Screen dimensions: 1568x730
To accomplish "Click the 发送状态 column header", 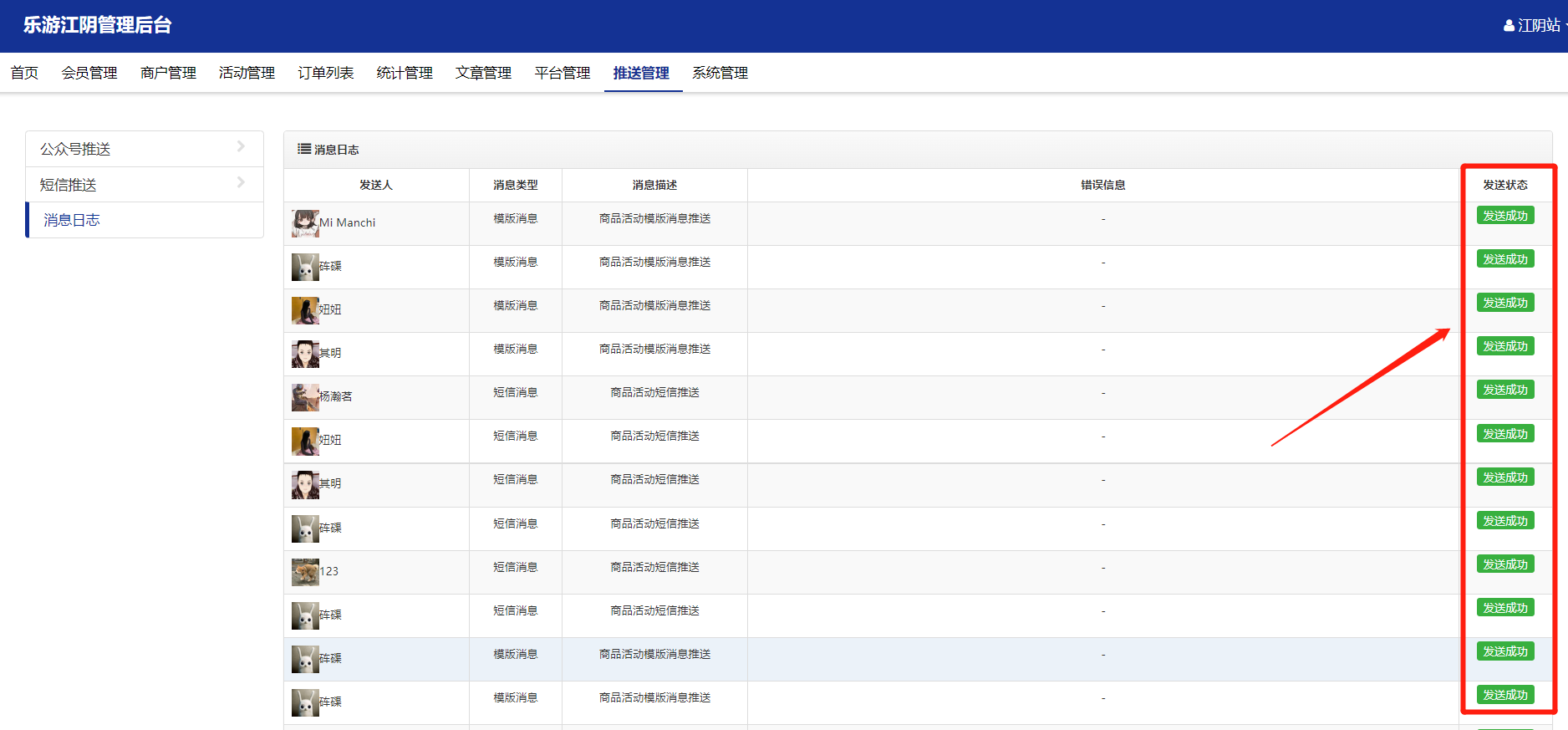I will point(1504,185).
